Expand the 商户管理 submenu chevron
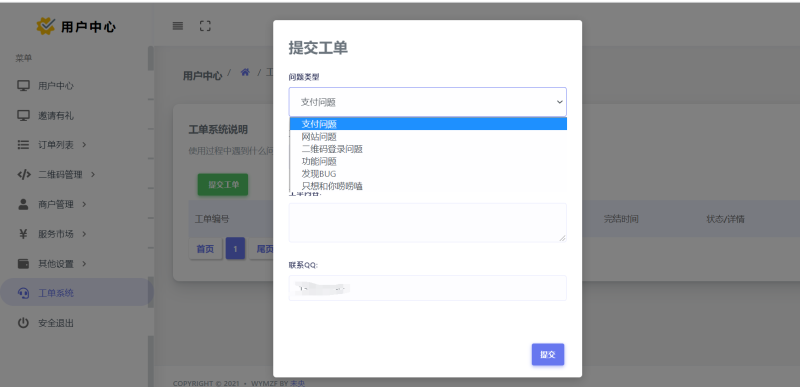Screen dimensions: 800x387 pyautogui.click(x=84, y=204)
